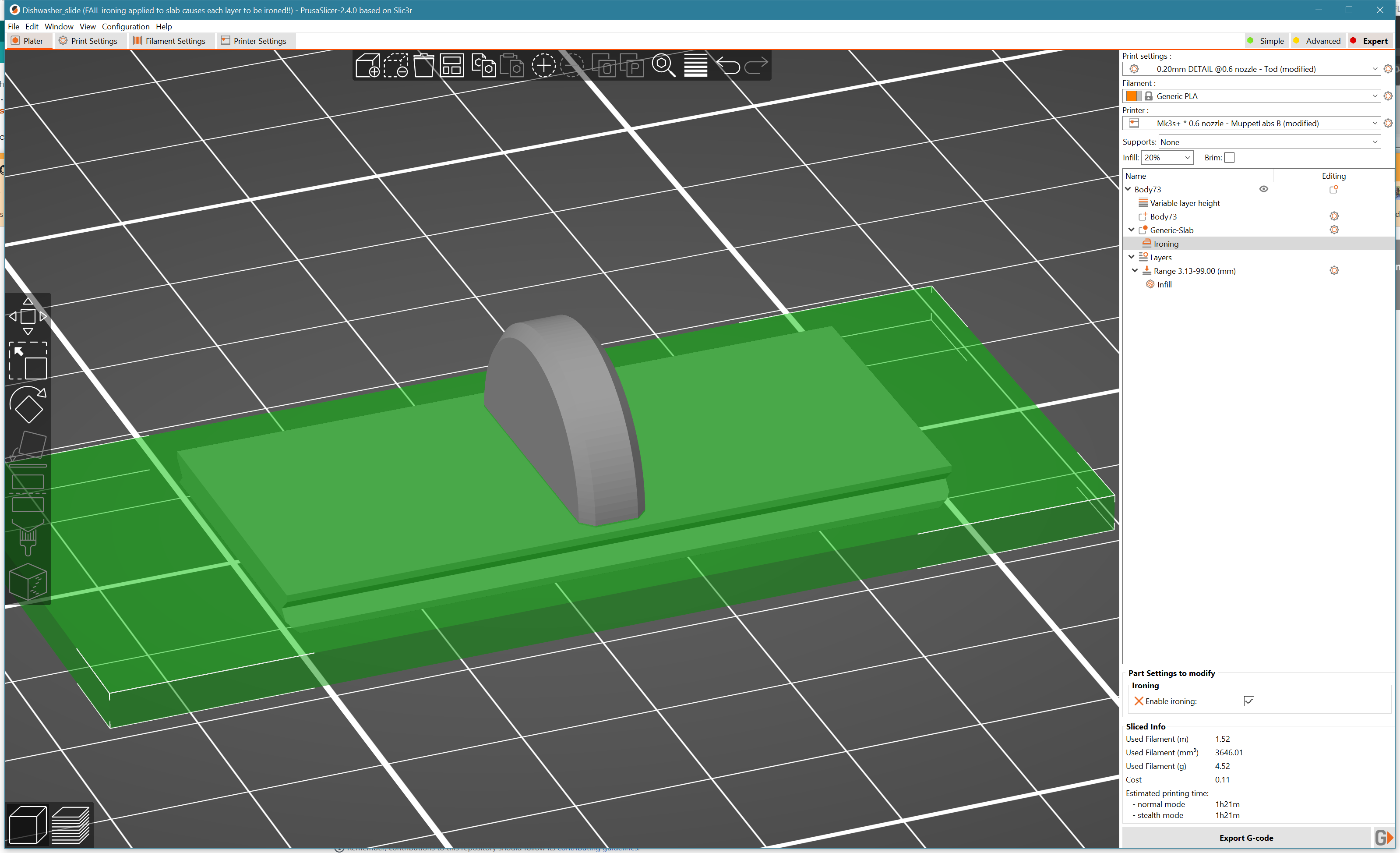Arrange objects on the plate
This screenshot has height=853, width=1400.
click(451, 65)
